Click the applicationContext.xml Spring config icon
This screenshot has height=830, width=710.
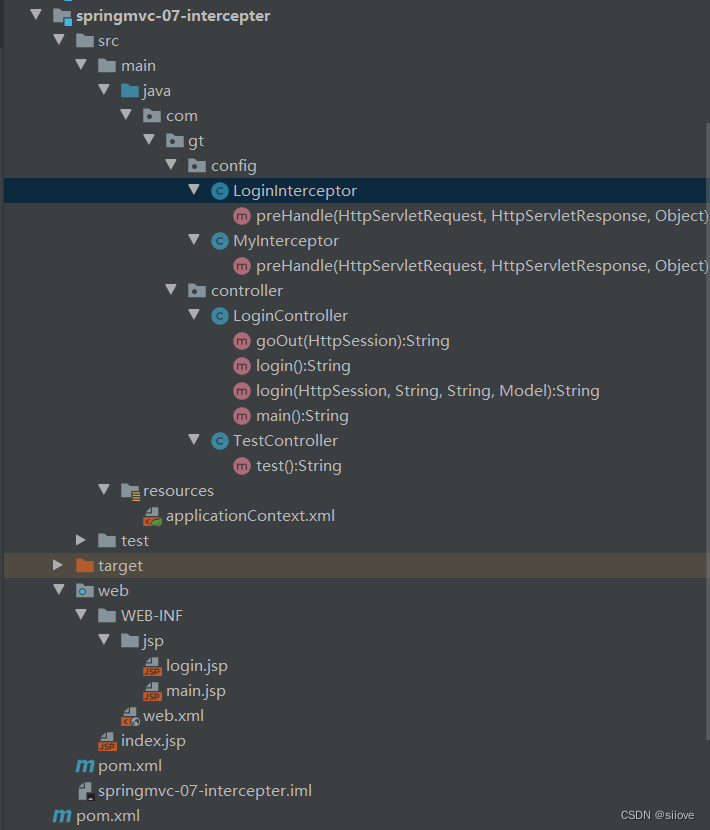(152, 516)
